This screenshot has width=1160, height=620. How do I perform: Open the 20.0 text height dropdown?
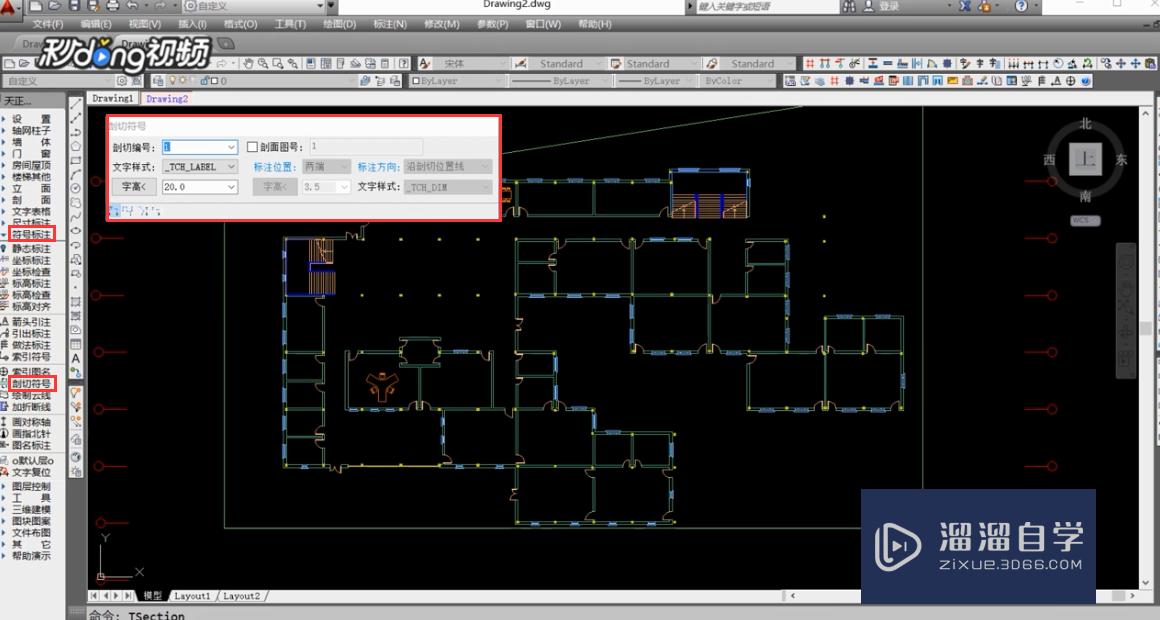pos(231,187)
